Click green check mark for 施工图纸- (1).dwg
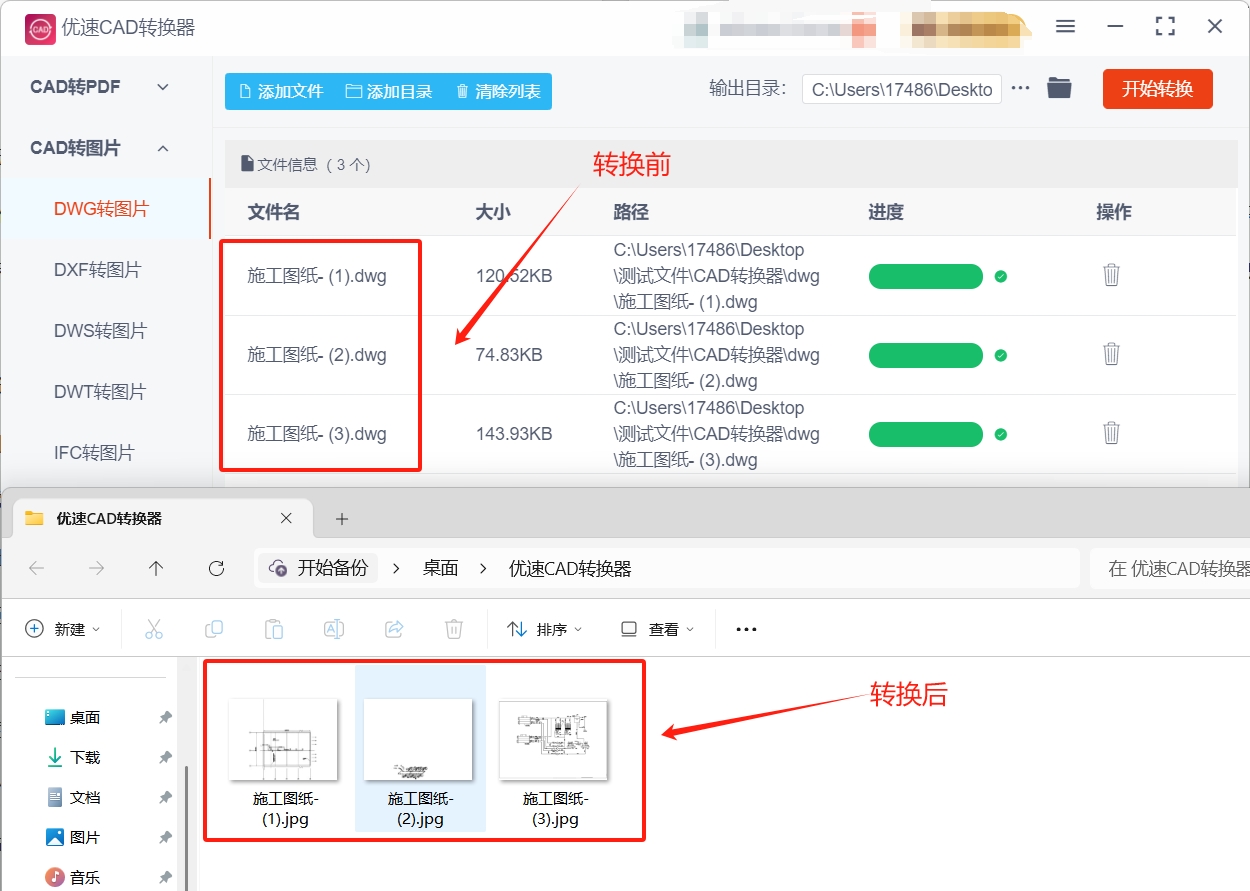 [x=1001, y=276]
